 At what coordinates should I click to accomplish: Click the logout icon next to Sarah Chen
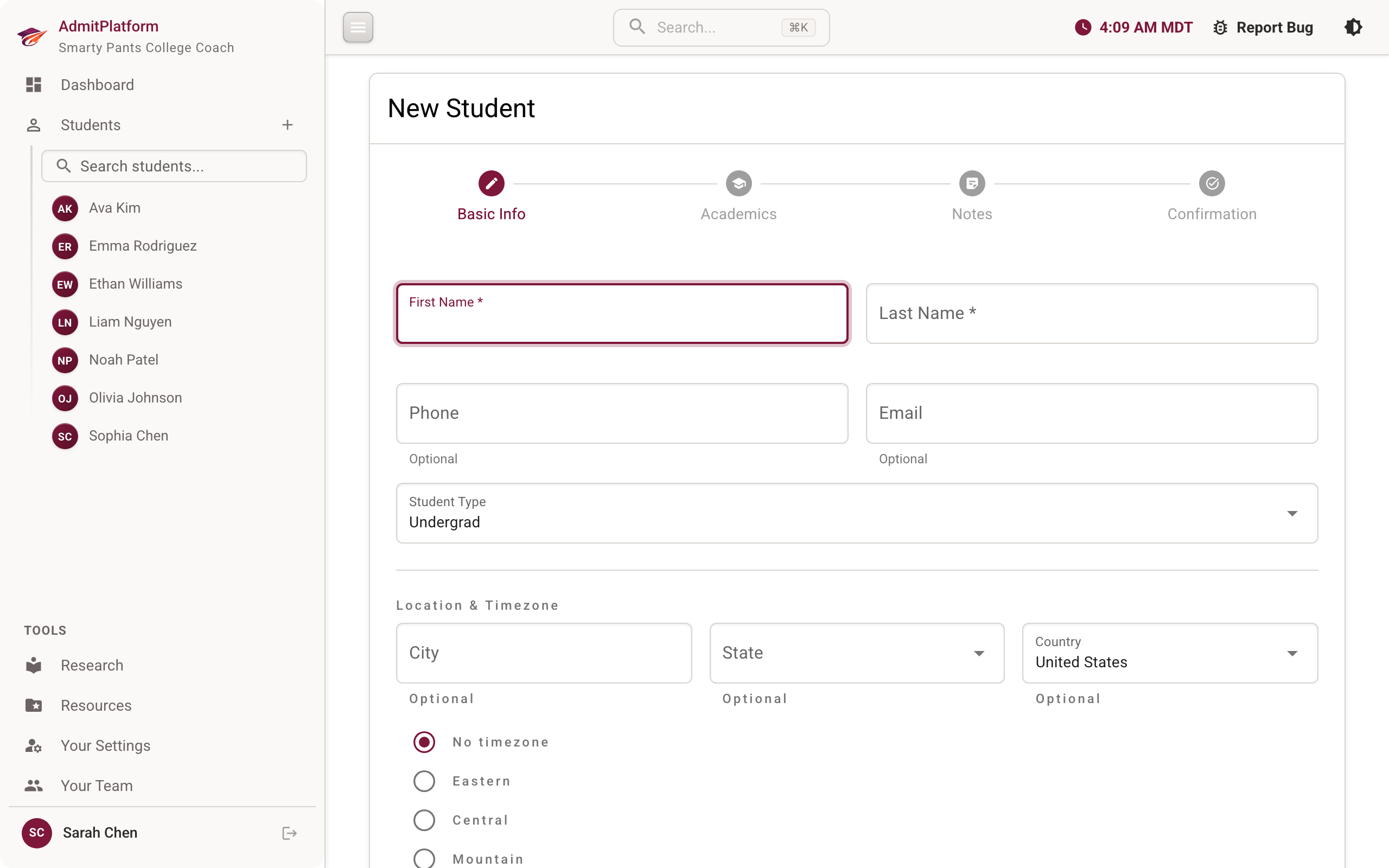(289, 832)
